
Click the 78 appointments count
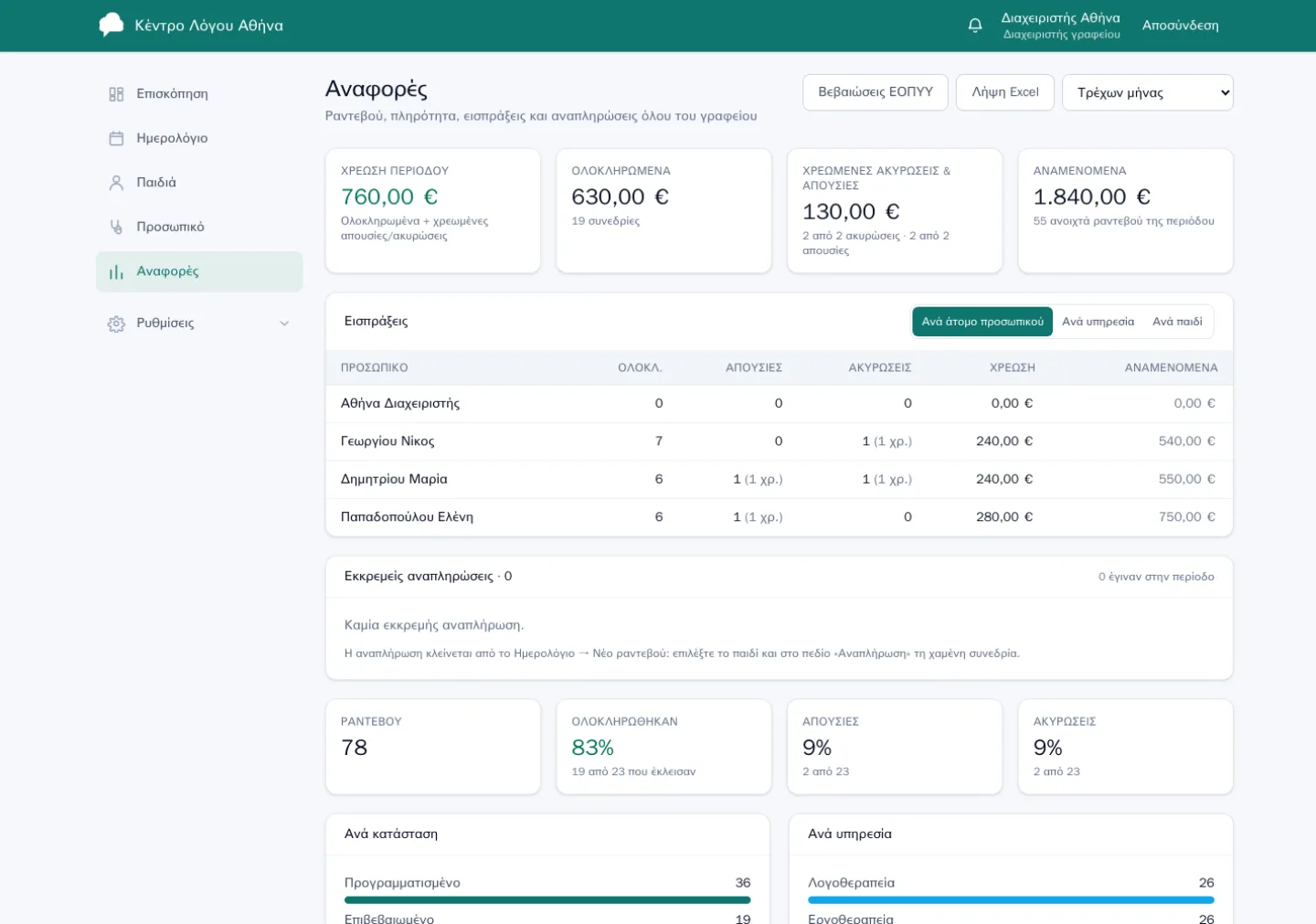[x=354, y=749]
